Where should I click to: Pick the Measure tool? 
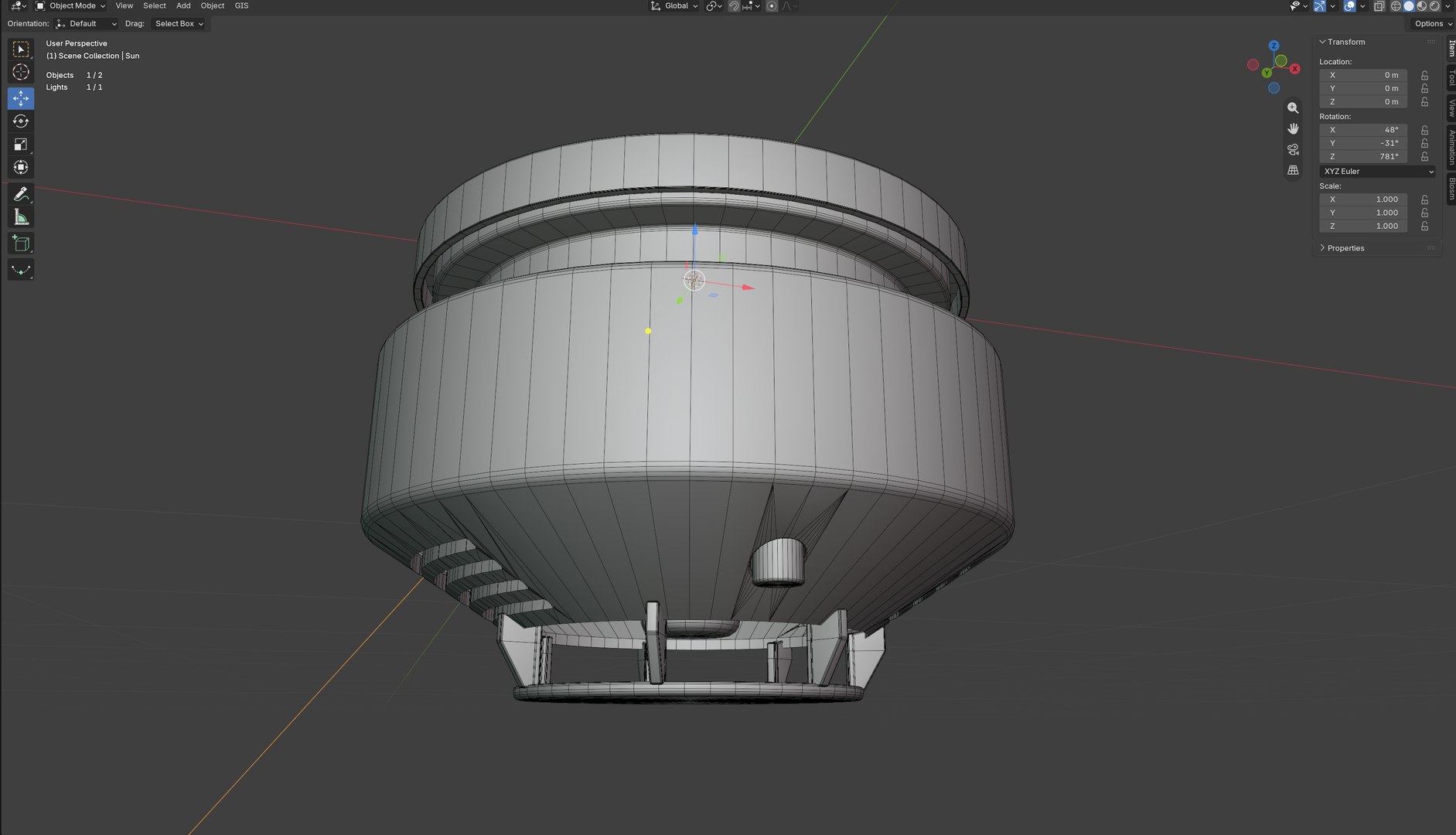[21, 217]
